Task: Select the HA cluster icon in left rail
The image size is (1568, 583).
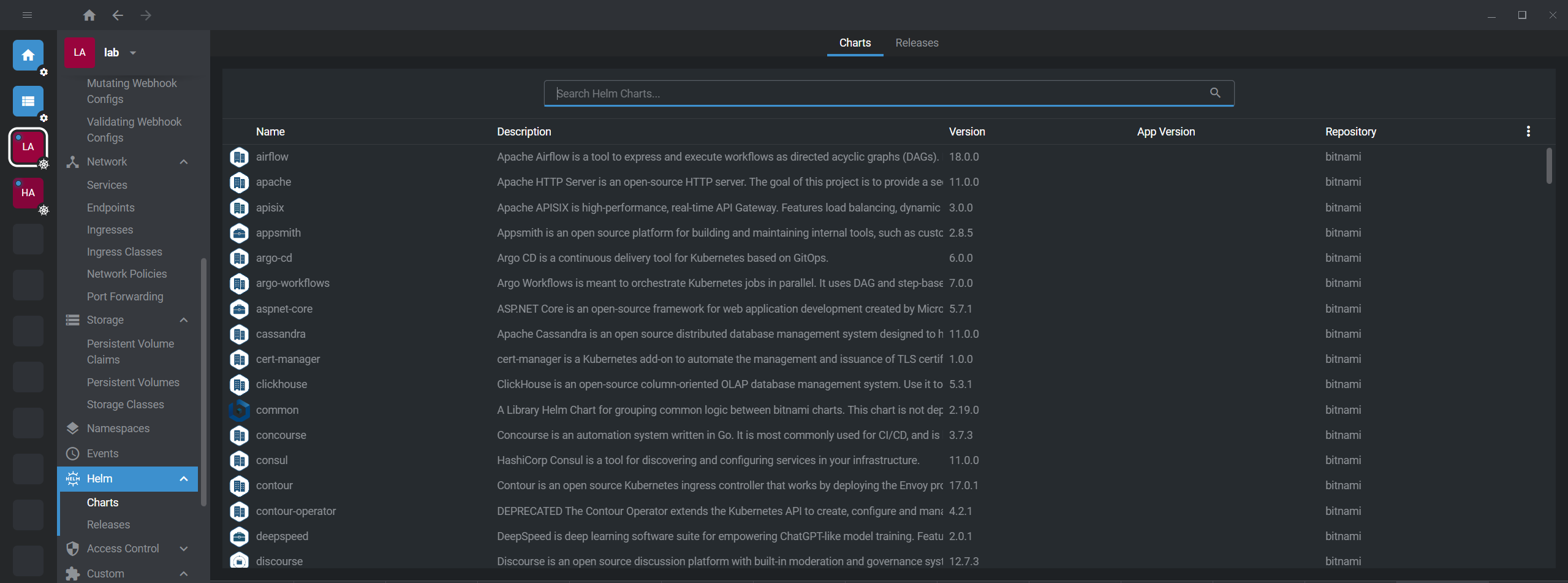Action: click(x=28, y=193)
